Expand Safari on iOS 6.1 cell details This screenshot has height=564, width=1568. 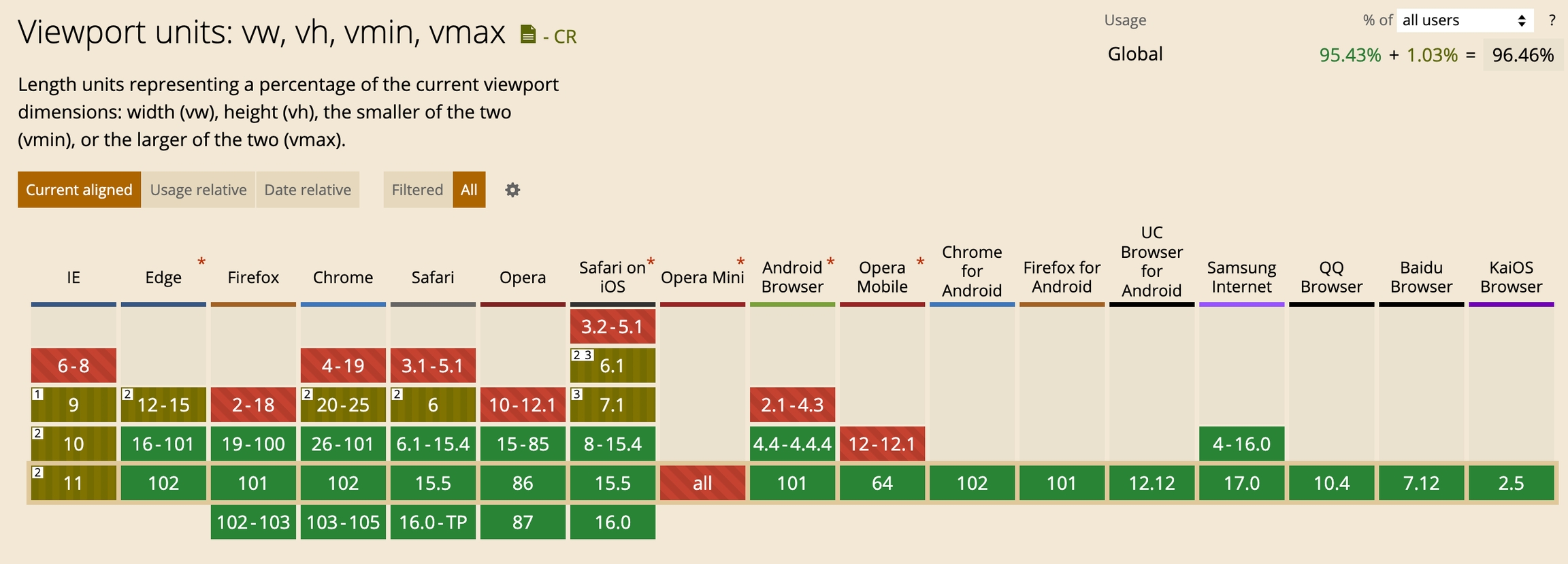612,366
